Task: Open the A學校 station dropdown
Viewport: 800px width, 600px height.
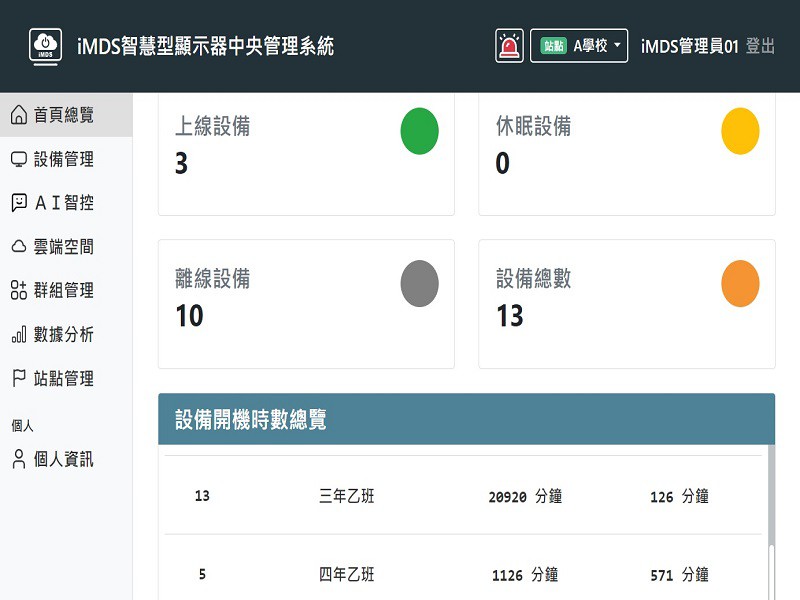Action: point(579,46)
